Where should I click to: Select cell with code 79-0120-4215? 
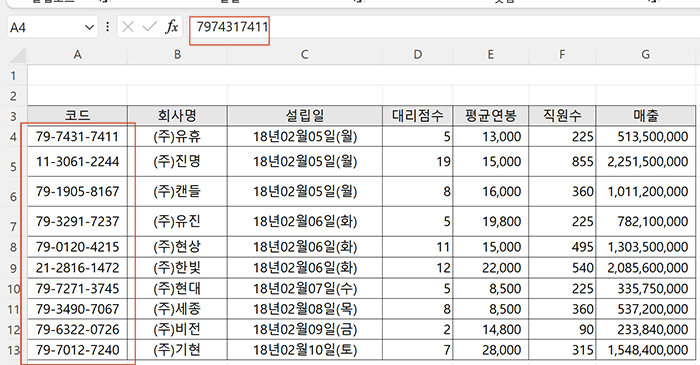coord(77,247)
